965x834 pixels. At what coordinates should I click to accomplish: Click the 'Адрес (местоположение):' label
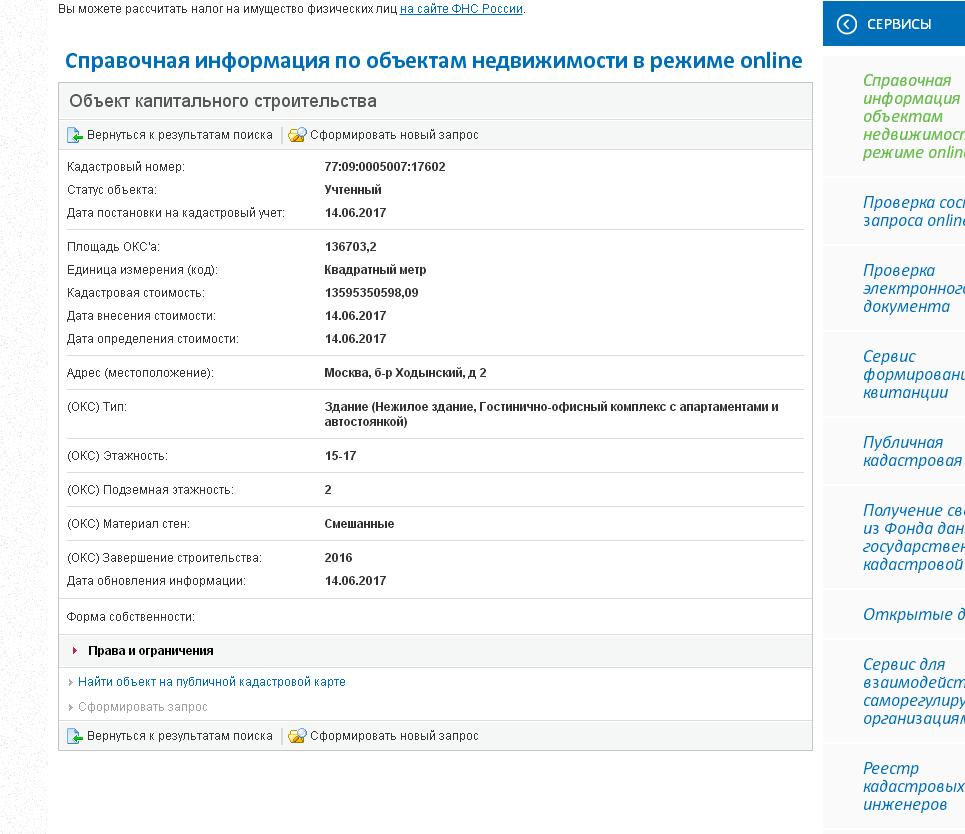point(140,372)
